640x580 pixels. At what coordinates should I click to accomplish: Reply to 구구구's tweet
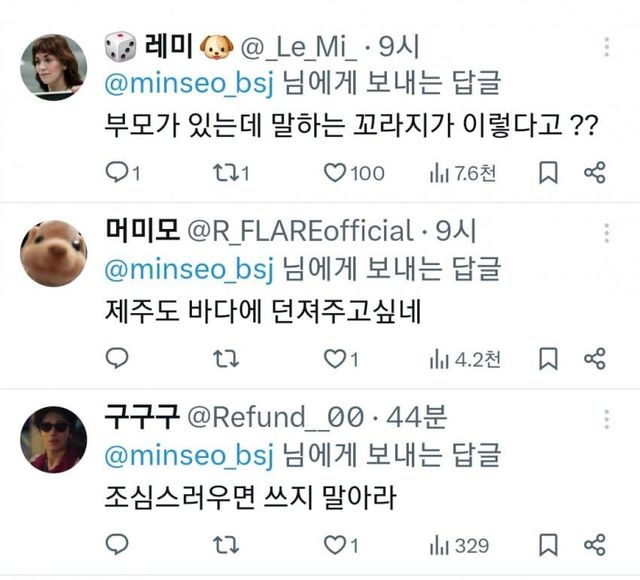[x=118, y=545]
